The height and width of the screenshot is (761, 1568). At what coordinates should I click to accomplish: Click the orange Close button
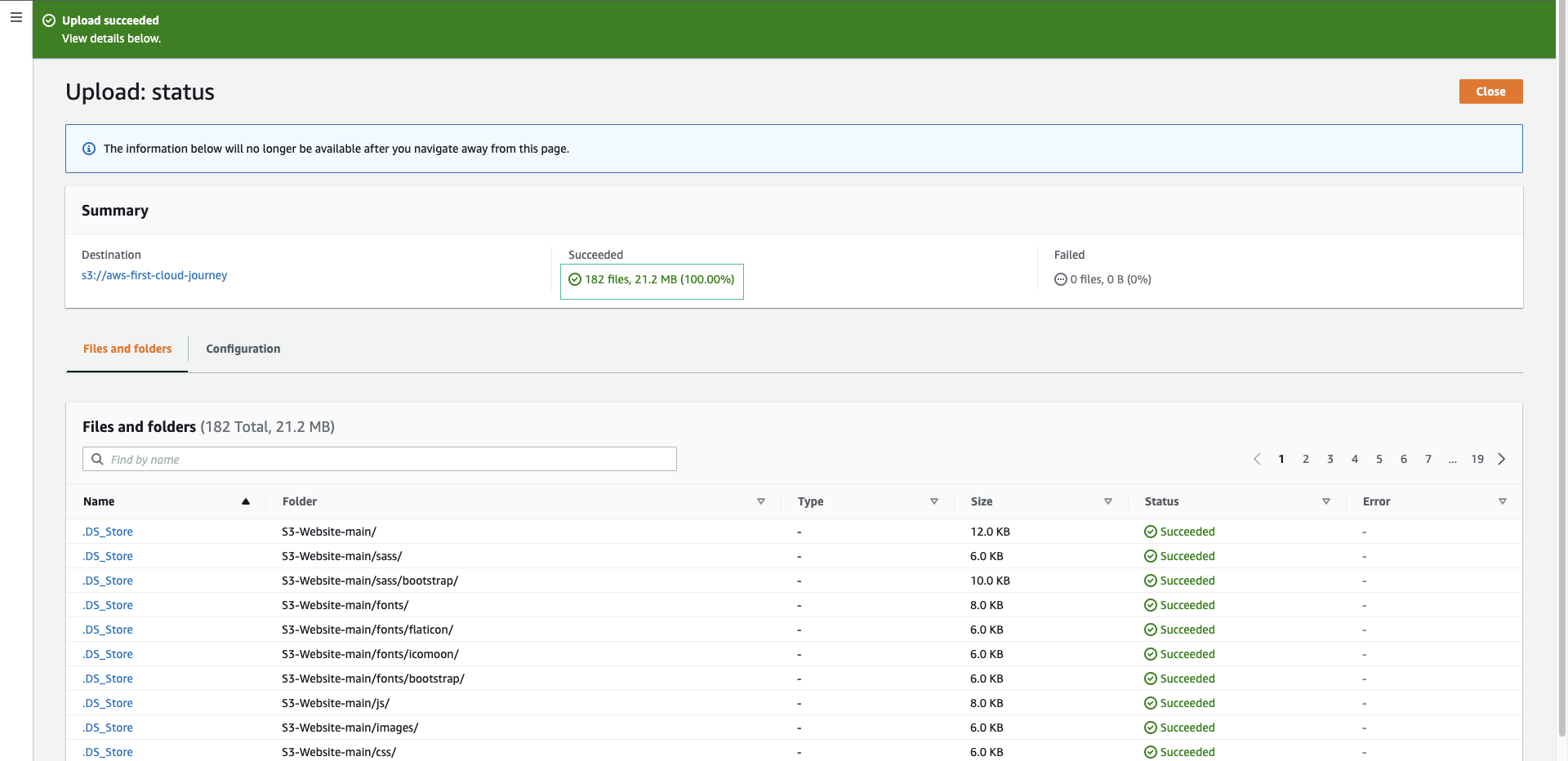coord(1490,91)
